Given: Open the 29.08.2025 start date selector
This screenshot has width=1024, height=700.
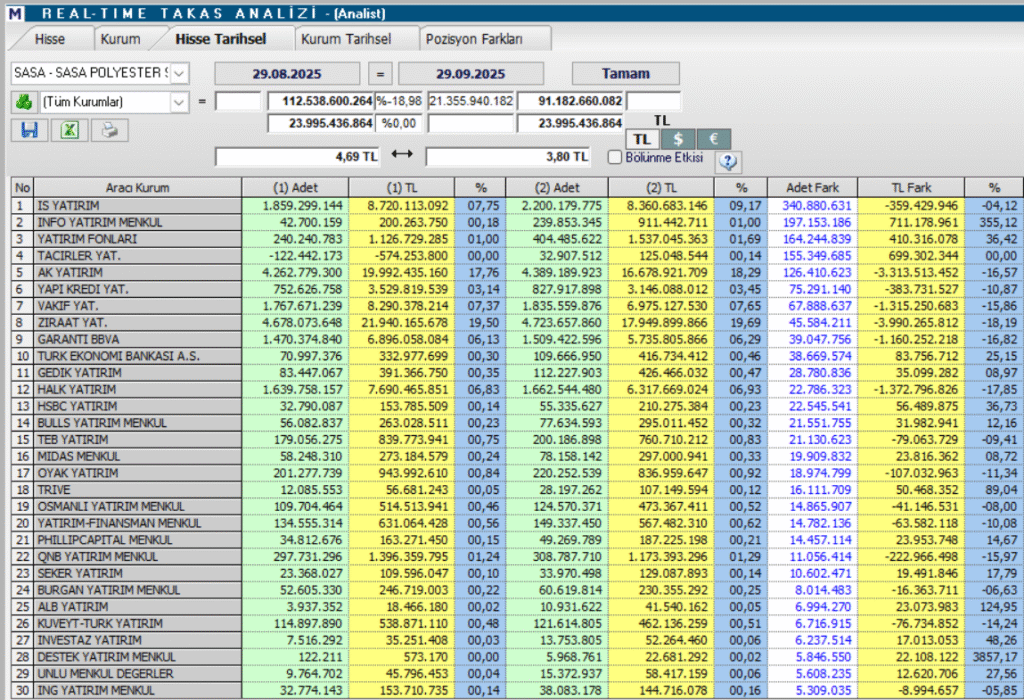Looking at the screenshot, I should (287, 72).
